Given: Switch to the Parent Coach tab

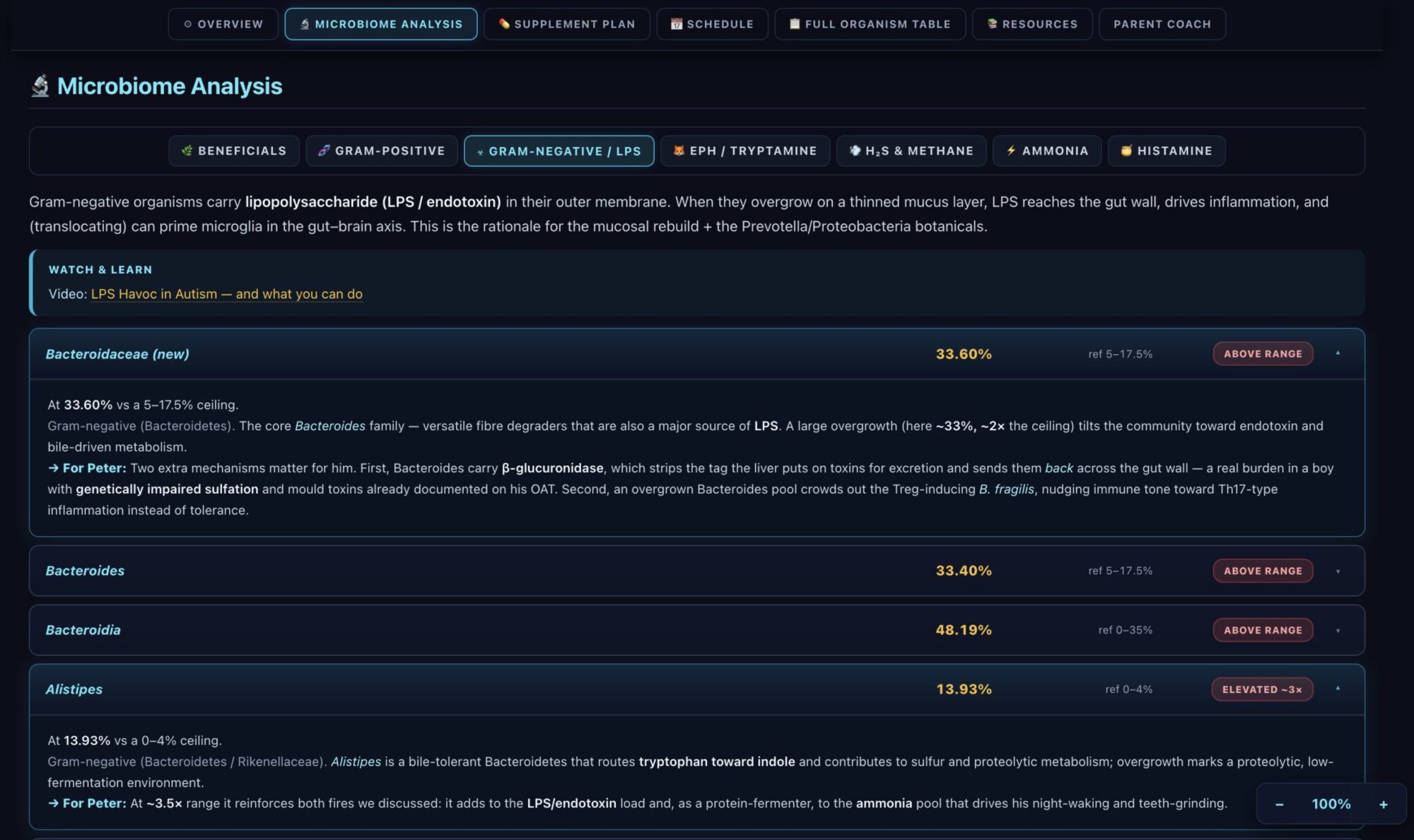Looking at the screenshot, I should click(x=1162, y=24).
